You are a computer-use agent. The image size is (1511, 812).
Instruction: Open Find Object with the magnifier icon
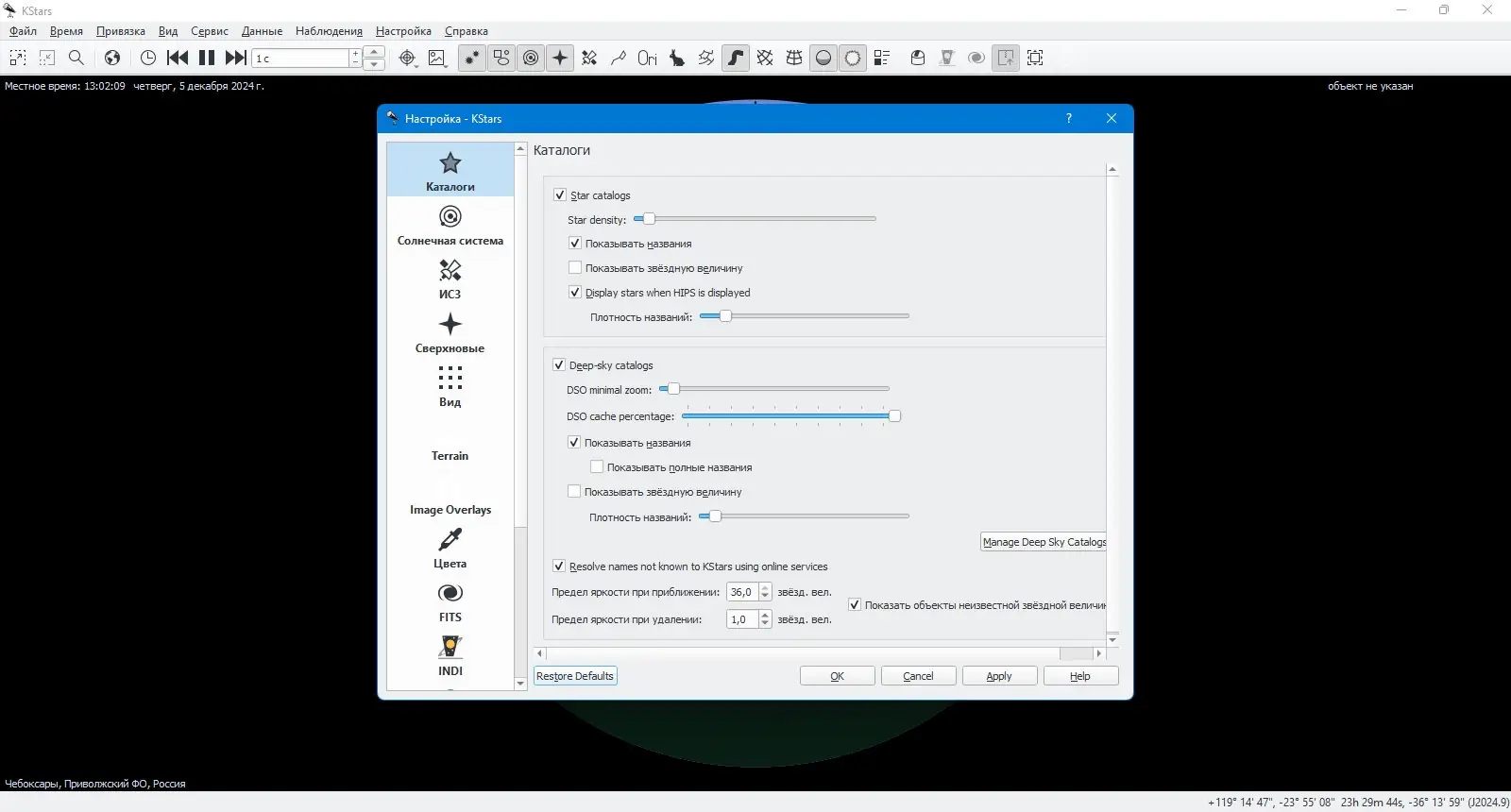[x=76, y=58]
